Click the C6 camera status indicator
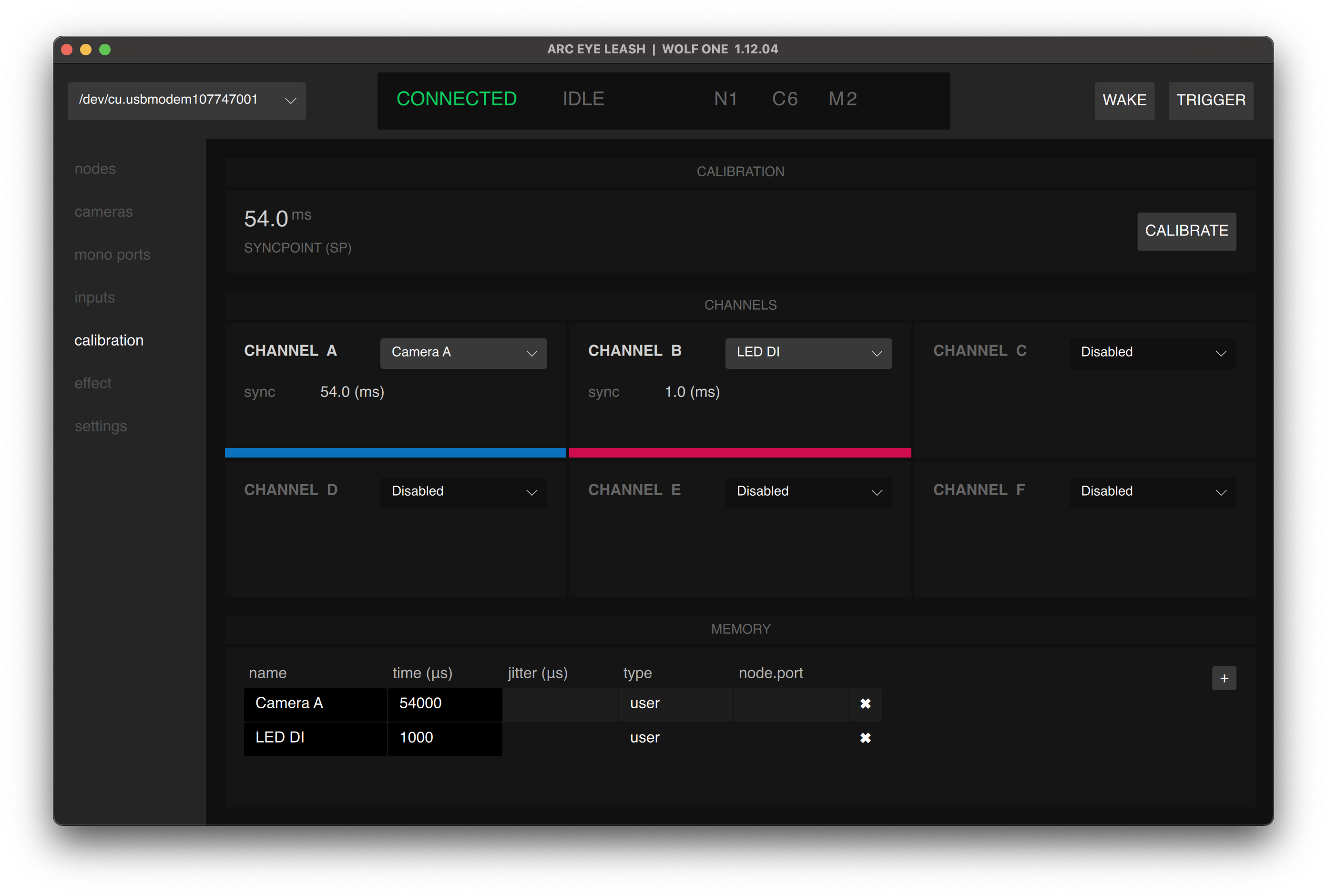Image resolution: width=1327 pixels, height=896 pixels. tap(785, 99)
